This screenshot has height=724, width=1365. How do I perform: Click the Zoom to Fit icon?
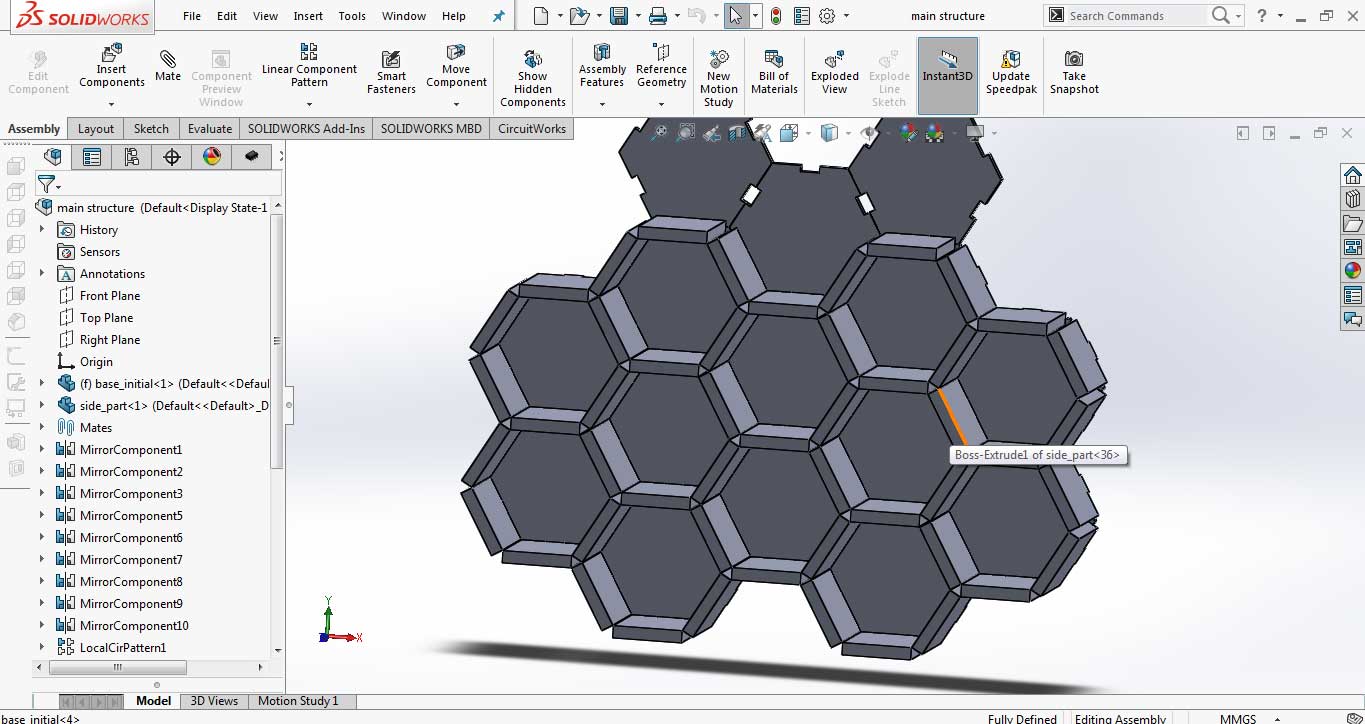pyautogui.click(x=659, y=132)
